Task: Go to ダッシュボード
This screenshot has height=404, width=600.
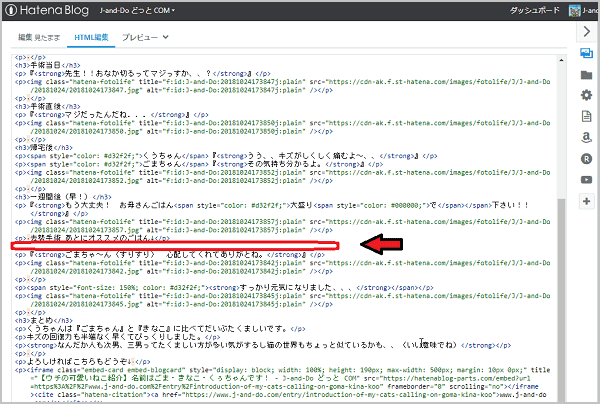Action: coord(534,11)
